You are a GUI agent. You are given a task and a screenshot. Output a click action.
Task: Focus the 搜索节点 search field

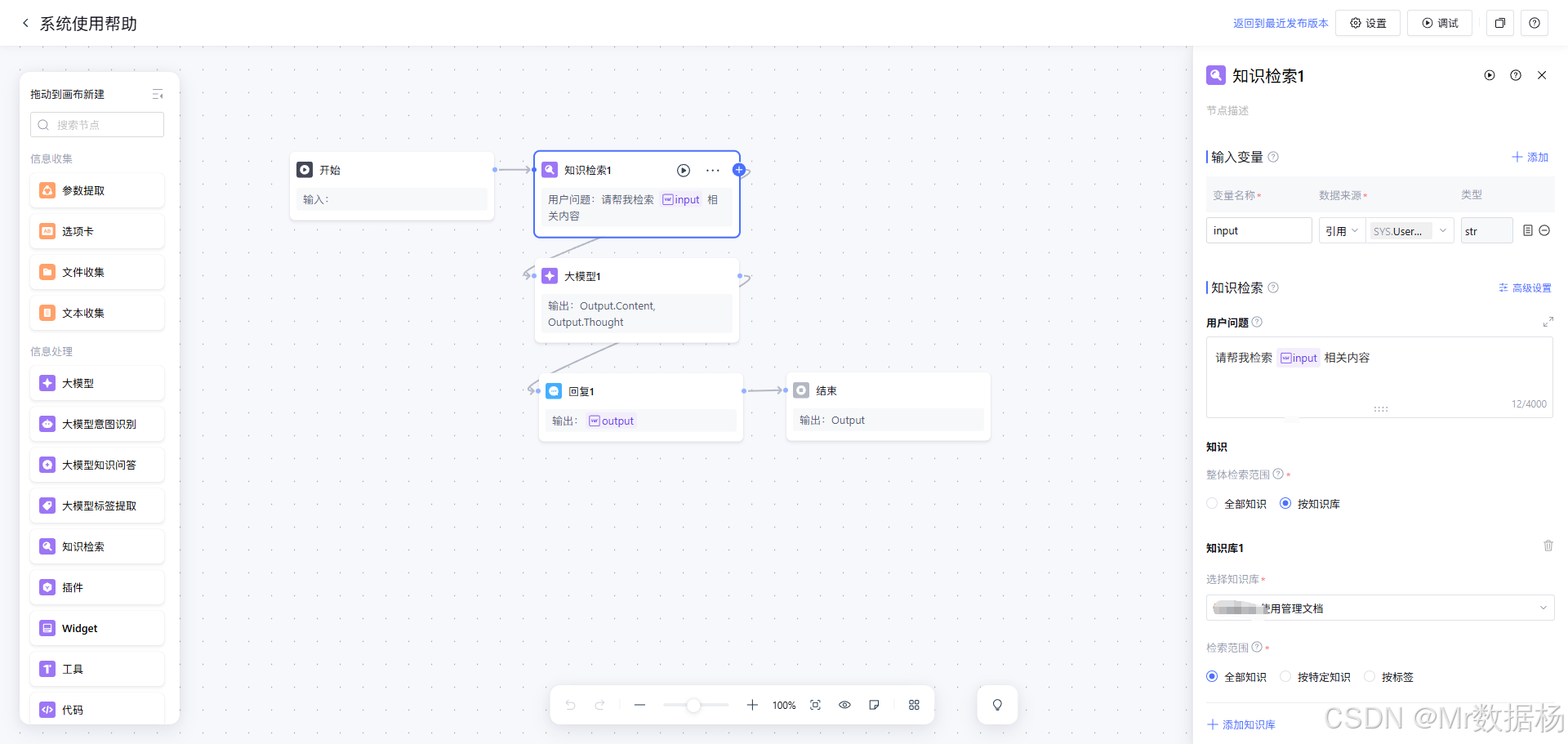point(97,125)
